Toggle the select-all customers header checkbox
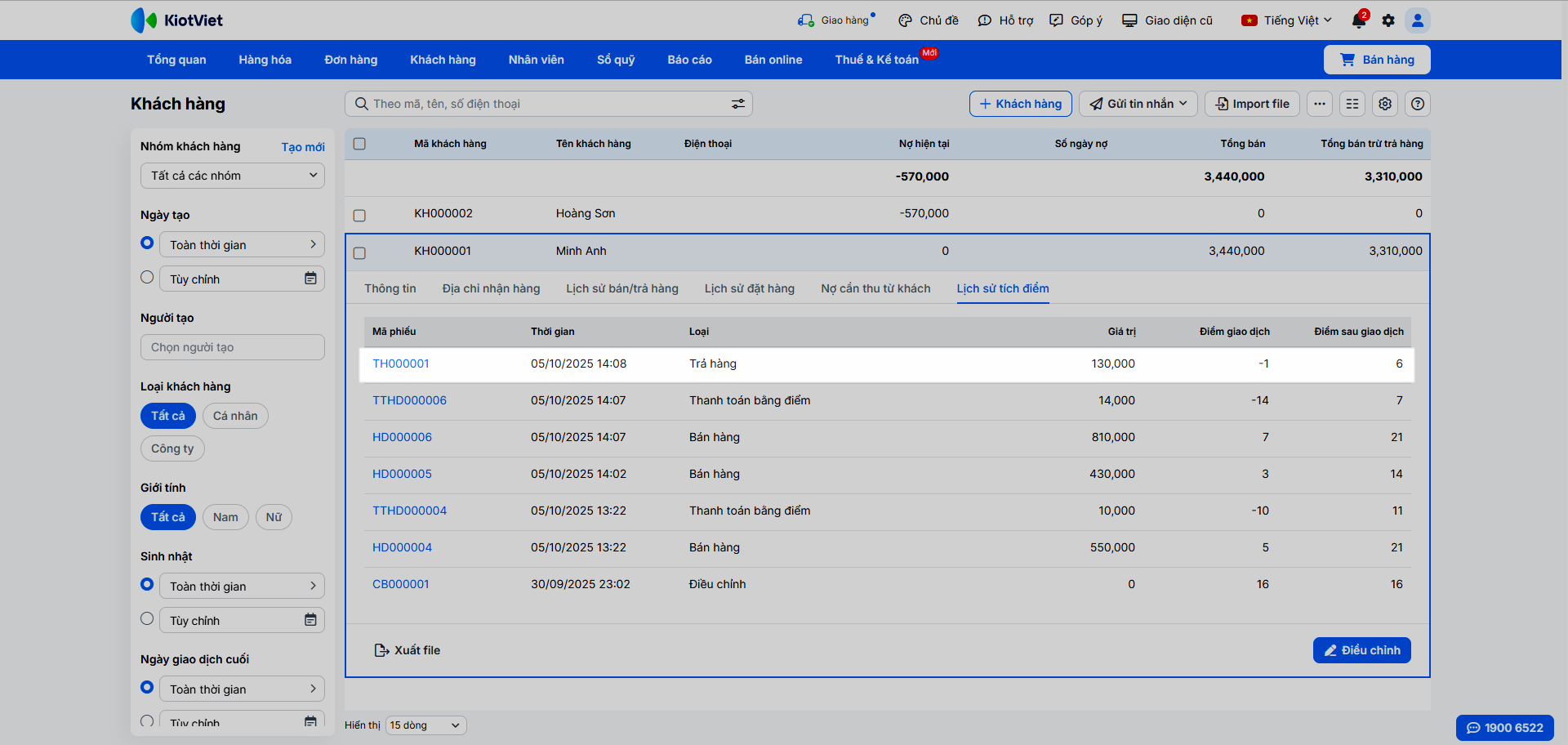 point(359,144)
